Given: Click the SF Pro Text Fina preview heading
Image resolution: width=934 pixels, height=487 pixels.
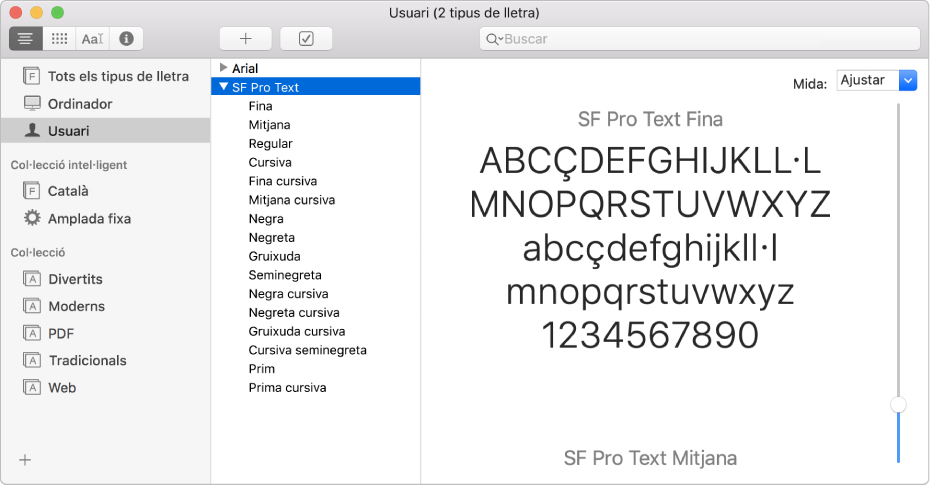Looking at the screenshot, I should pyautogui.click(x=650, y=119).
